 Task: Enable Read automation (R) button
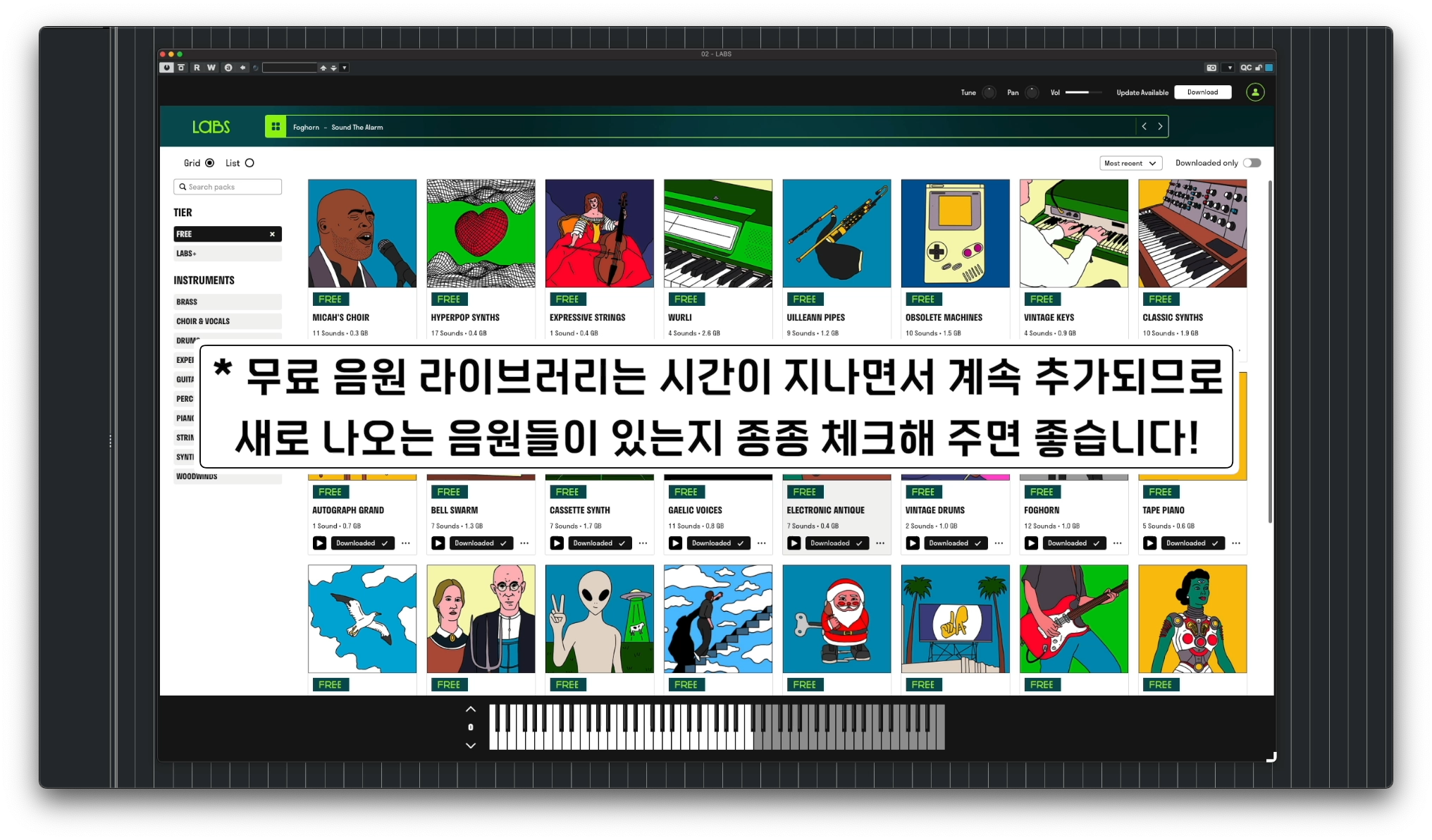point(197,68)
